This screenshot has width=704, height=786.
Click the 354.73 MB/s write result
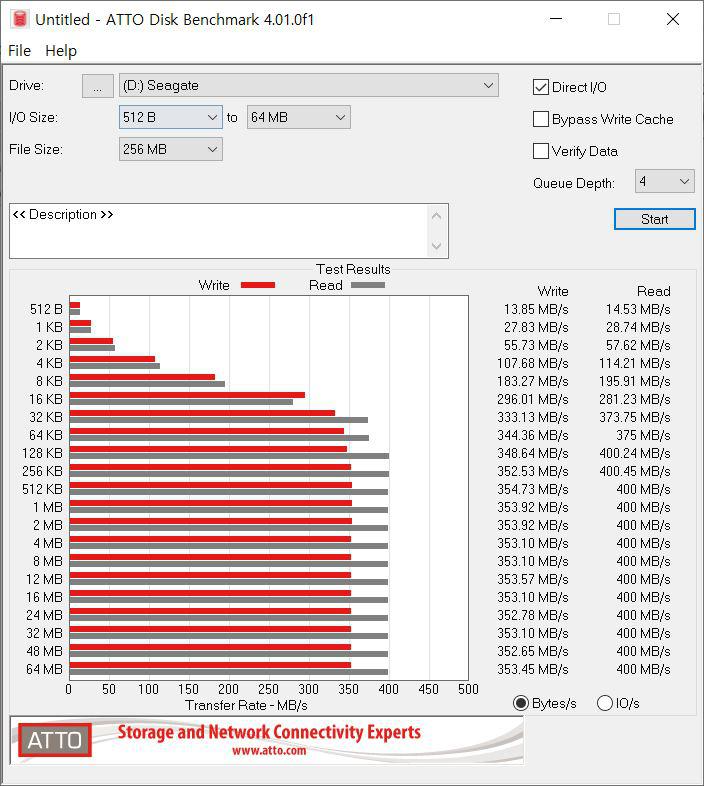point(533,490)
